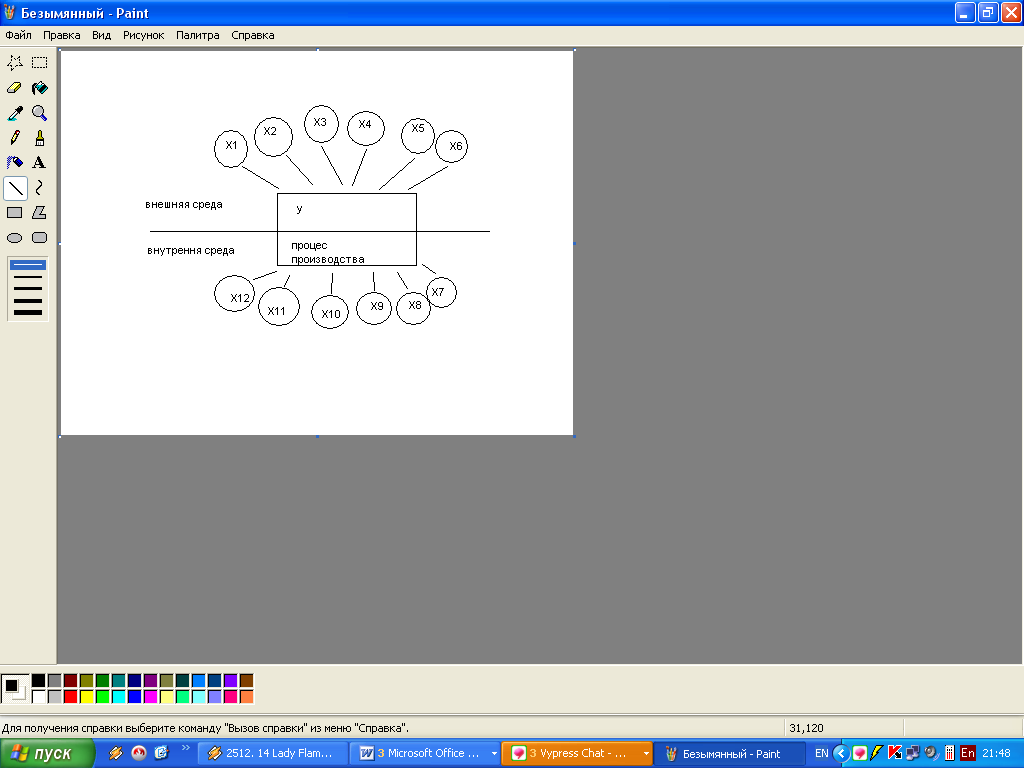Open the Справка menu
Image resolution: width=1024 pixels, height=768 pixels.
253,35
